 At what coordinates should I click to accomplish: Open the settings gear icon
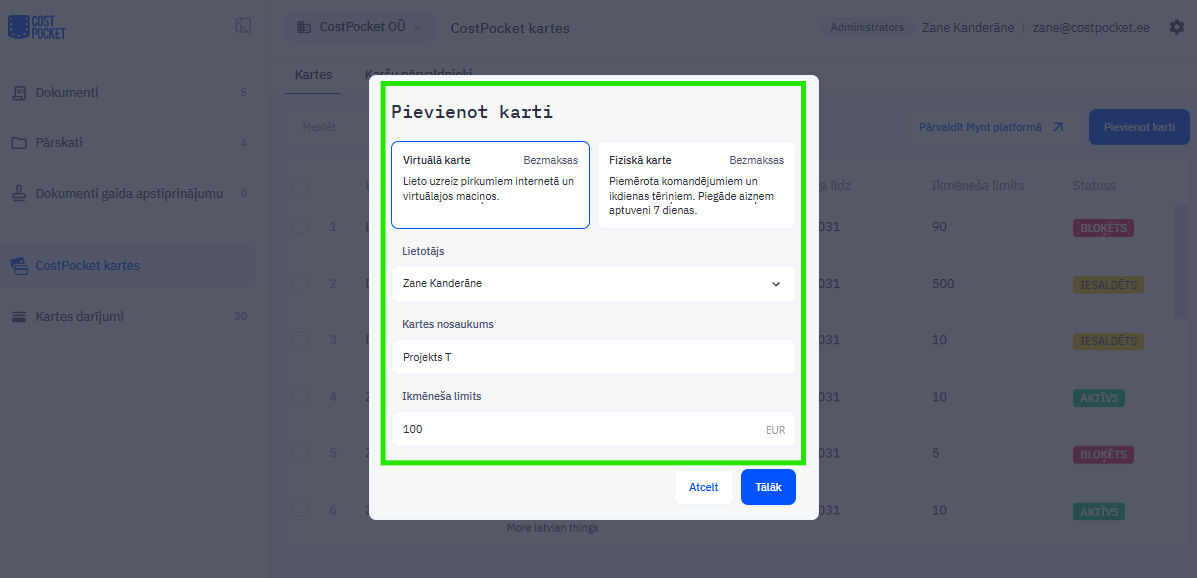tap(1176, 28)
